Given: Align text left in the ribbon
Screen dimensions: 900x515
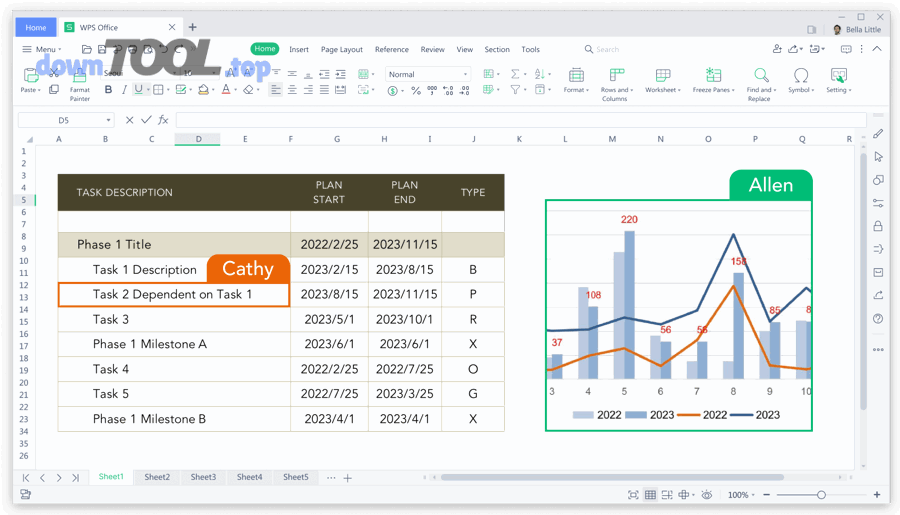Looking at the screenshot, I should pos(276,90).
